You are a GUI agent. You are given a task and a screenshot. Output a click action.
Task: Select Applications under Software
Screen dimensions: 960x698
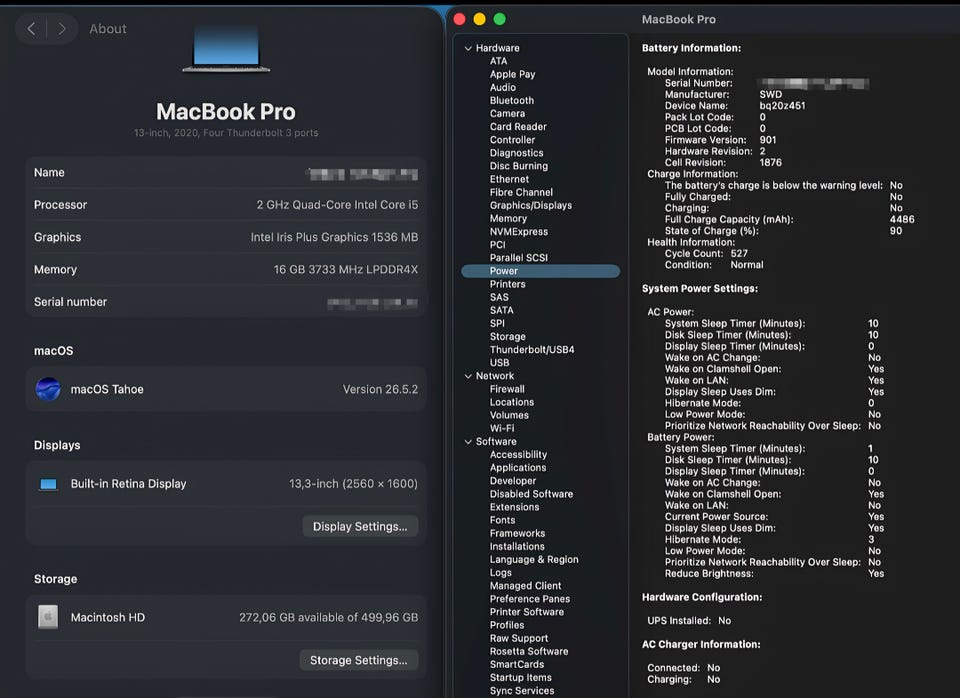(518, 468)
